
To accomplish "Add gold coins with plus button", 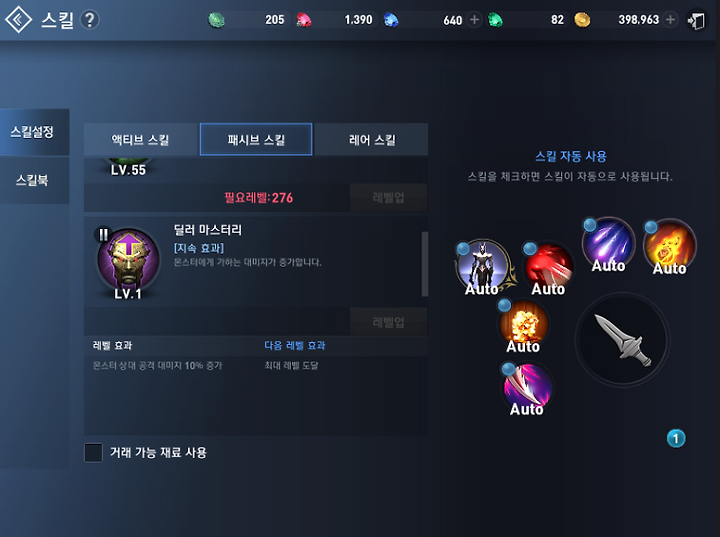I will [670, 20].
